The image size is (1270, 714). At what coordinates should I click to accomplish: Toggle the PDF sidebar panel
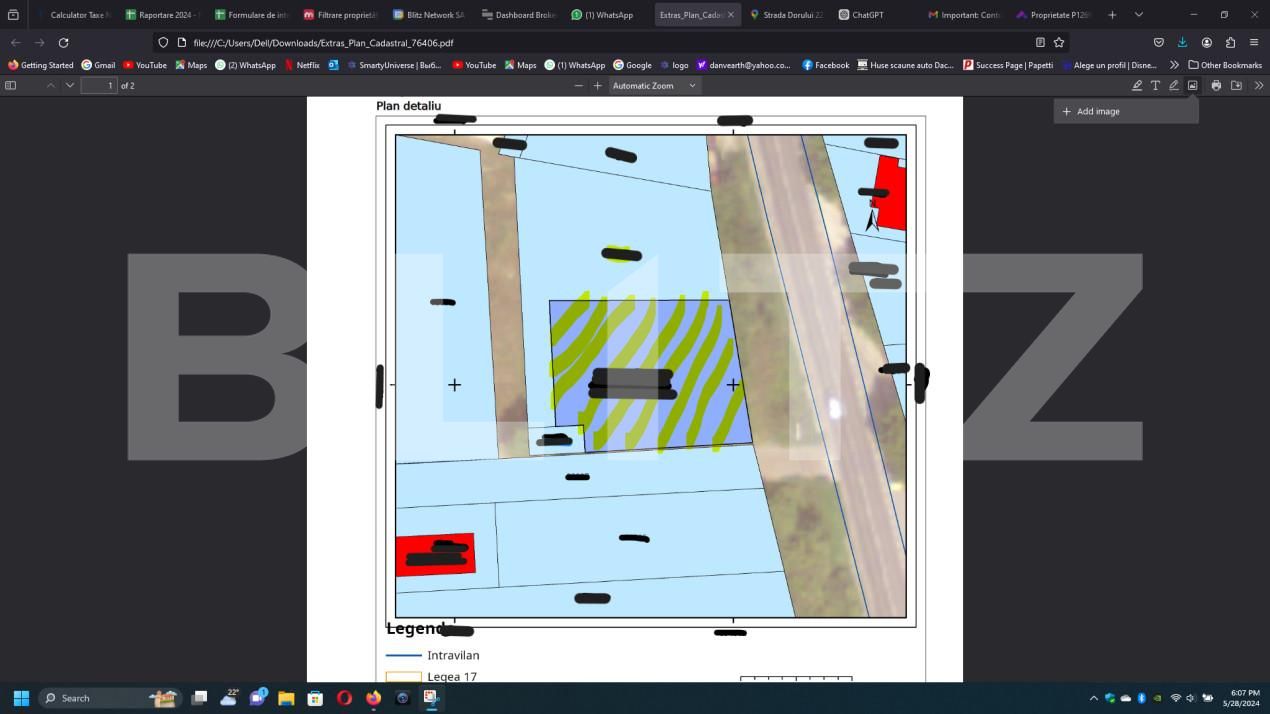pyautogui.click(x=11, y=86)
